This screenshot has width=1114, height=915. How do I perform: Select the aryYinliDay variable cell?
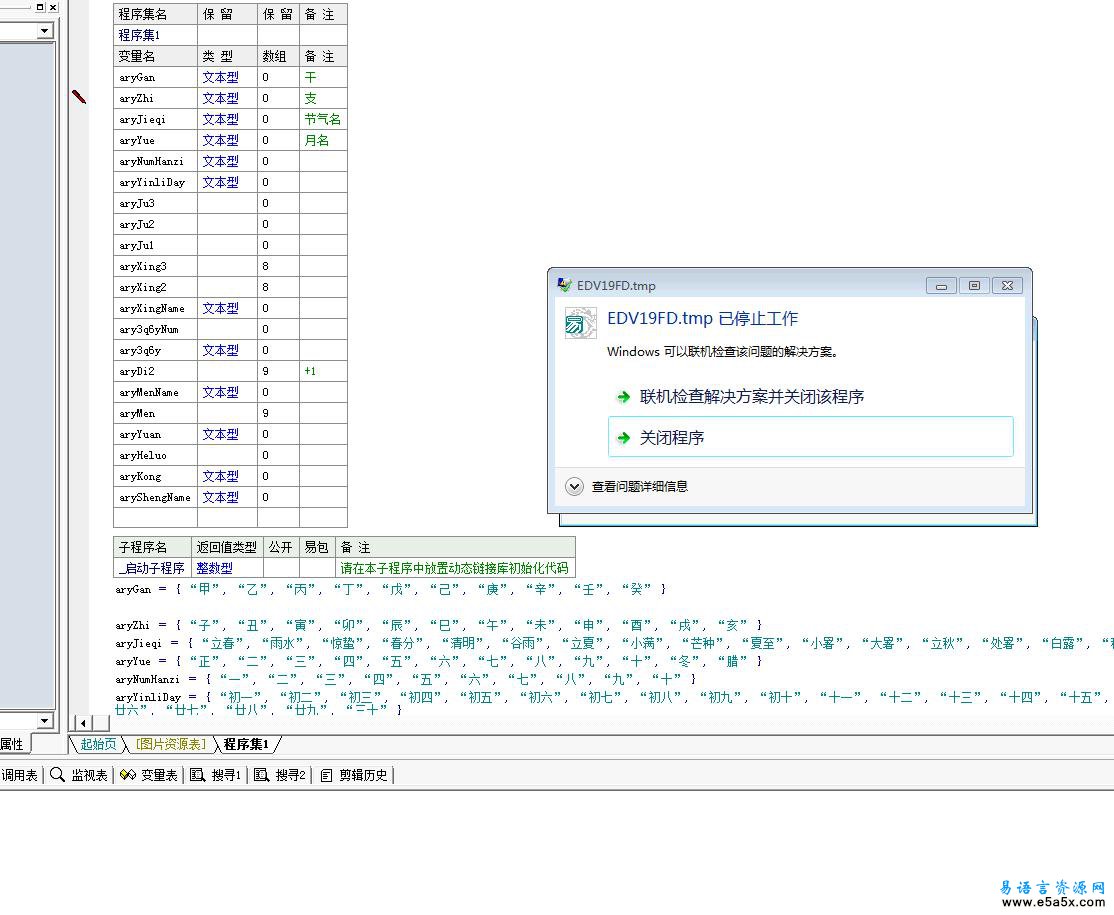coord(156,182)
